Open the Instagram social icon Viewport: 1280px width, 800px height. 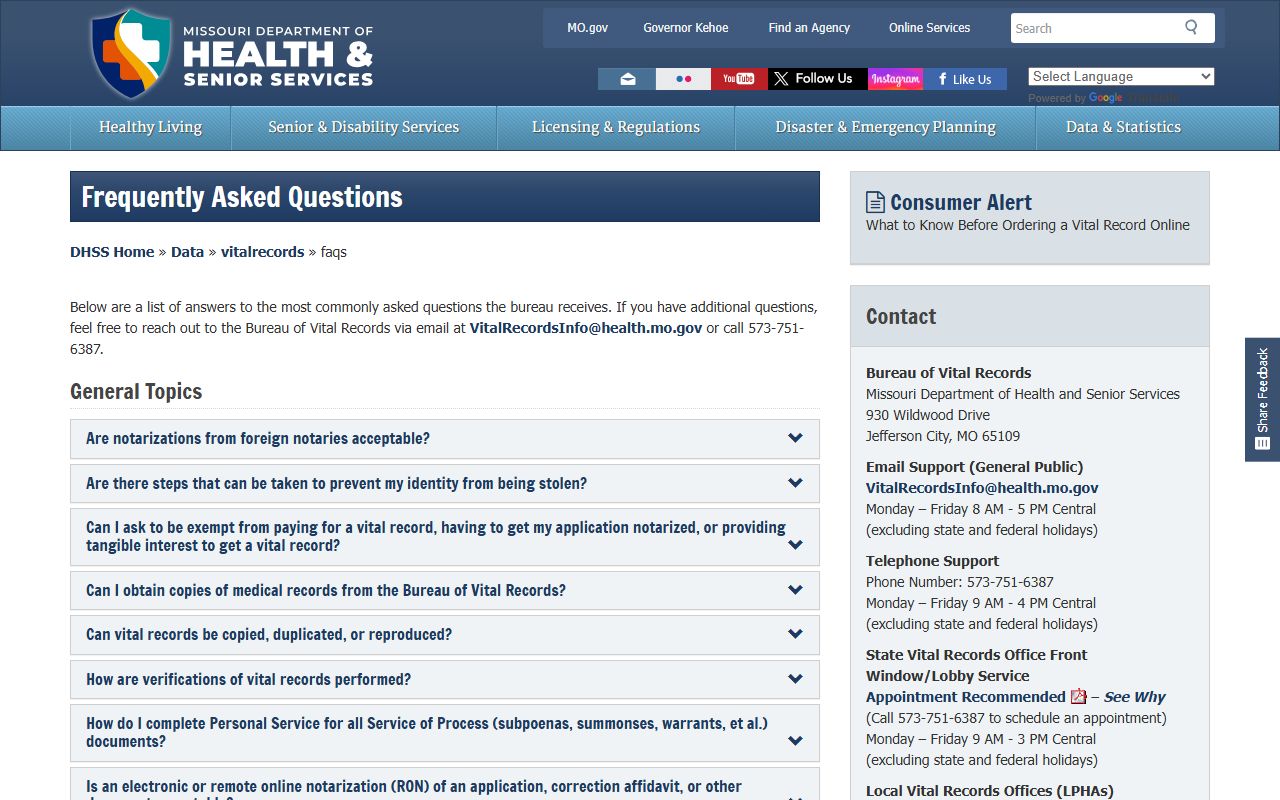[895, 79]
